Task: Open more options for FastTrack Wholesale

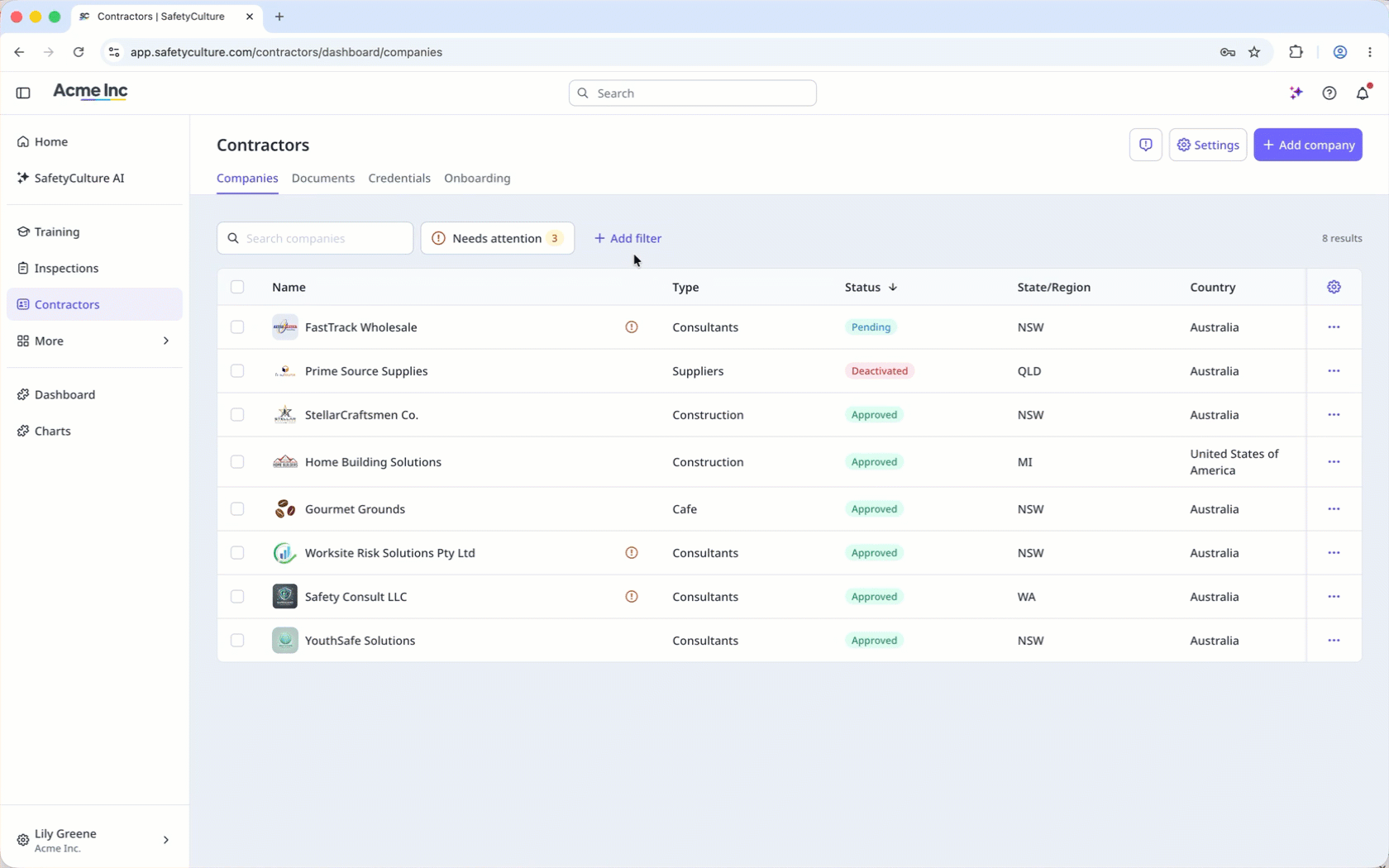Action: pos(1334,327)
